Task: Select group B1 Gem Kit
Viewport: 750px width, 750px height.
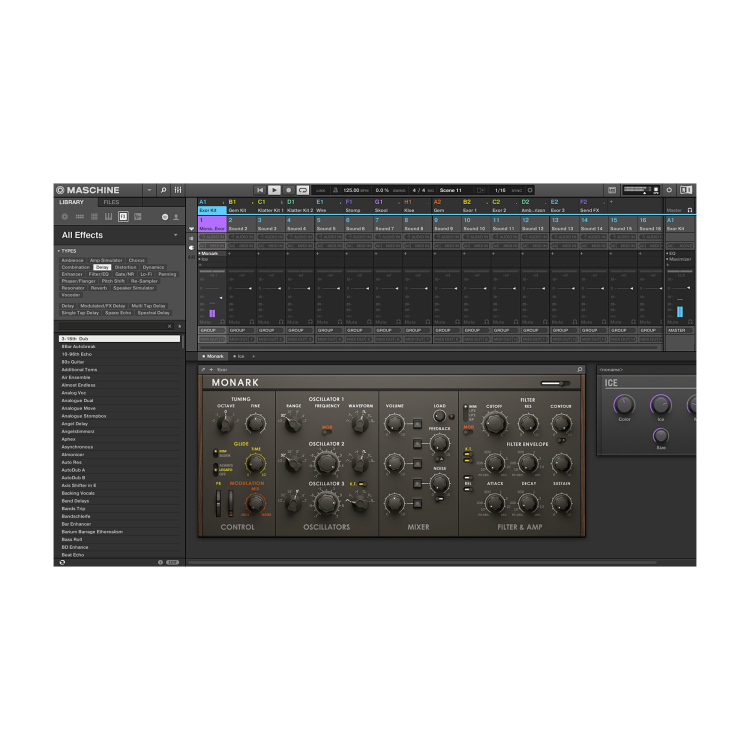Action: 241,206
